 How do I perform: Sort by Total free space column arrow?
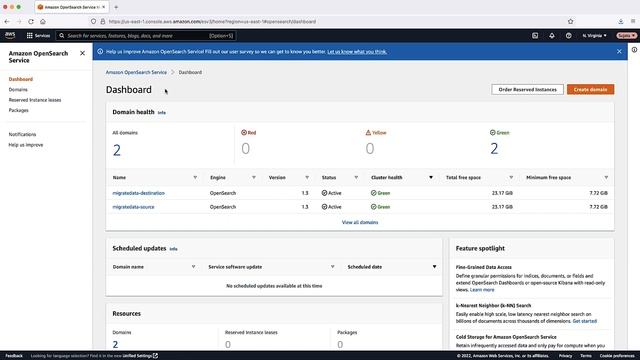tap(511, 178)
